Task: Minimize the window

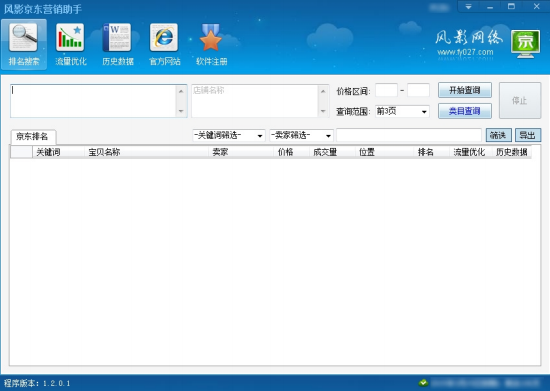Action: (490, 6)
